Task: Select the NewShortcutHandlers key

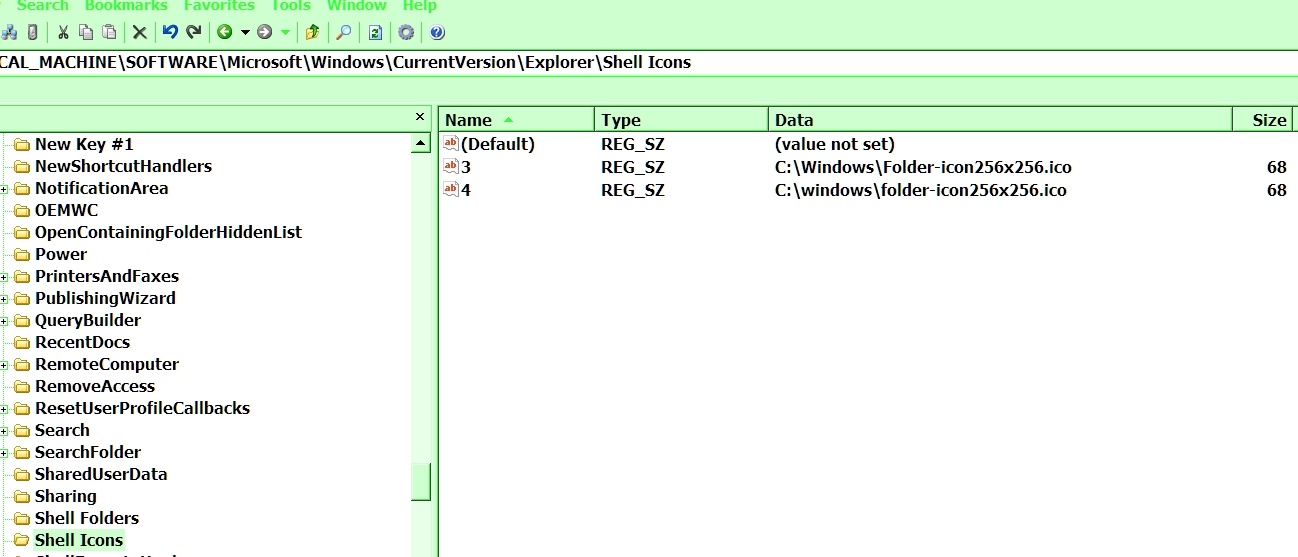Action: tap(123, 166)
